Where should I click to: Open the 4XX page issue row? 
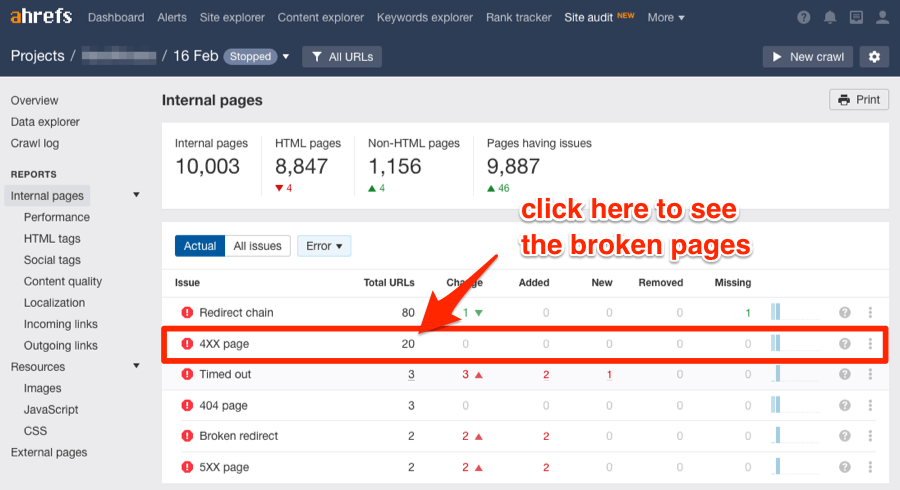tap(525, 344)
